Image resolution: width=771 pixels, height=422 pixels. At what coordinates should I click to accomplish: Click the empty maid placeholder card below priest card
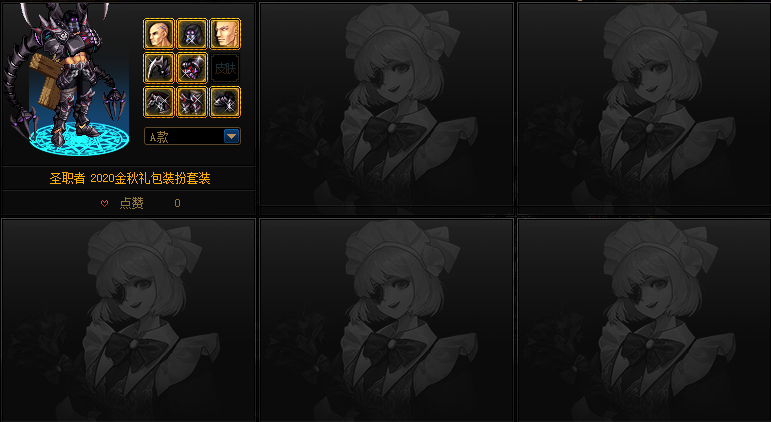pyautogui.click(x=129, y=320)
